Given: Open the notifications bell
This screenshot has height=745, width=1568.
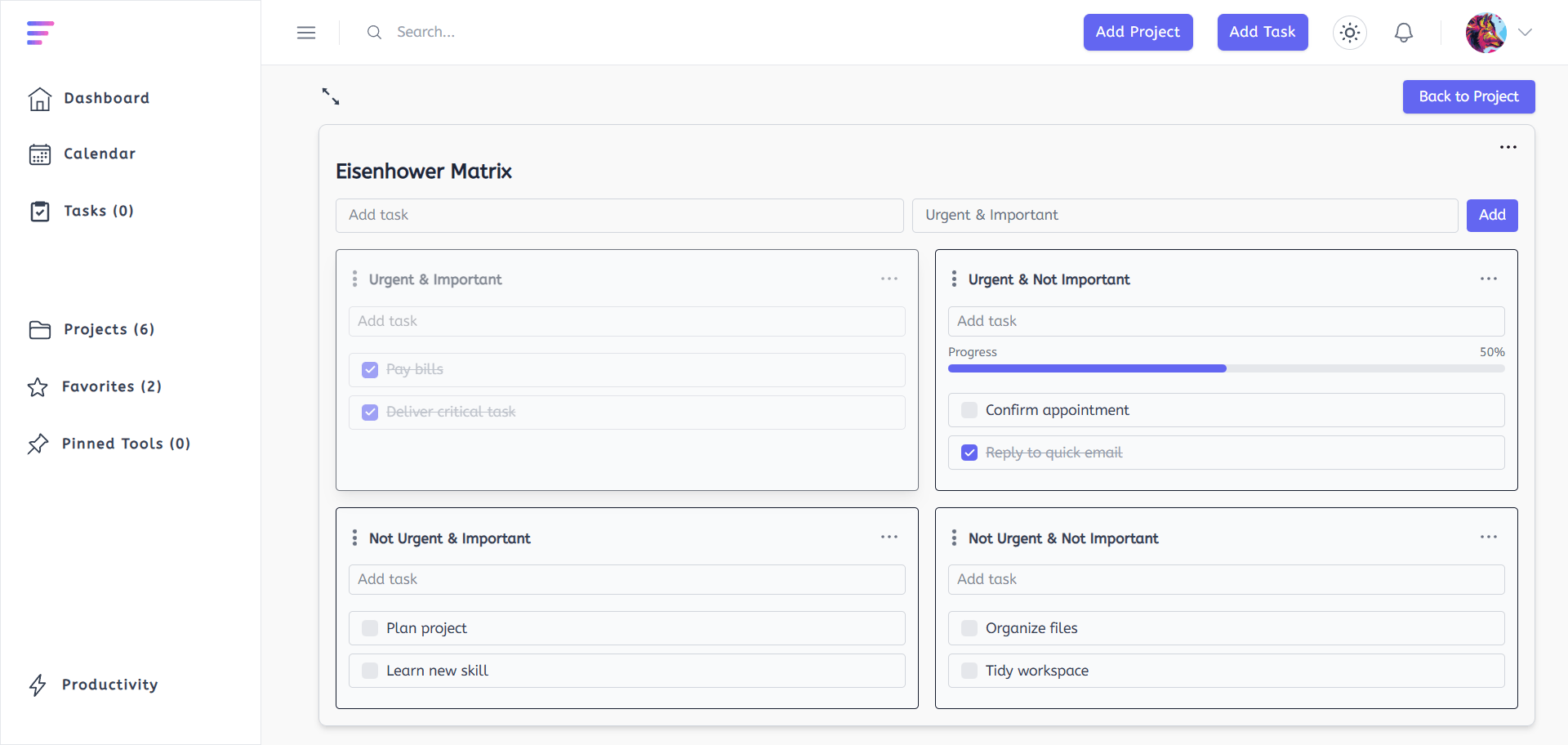Looking at the screenshot, I should tap(1404, 32).
